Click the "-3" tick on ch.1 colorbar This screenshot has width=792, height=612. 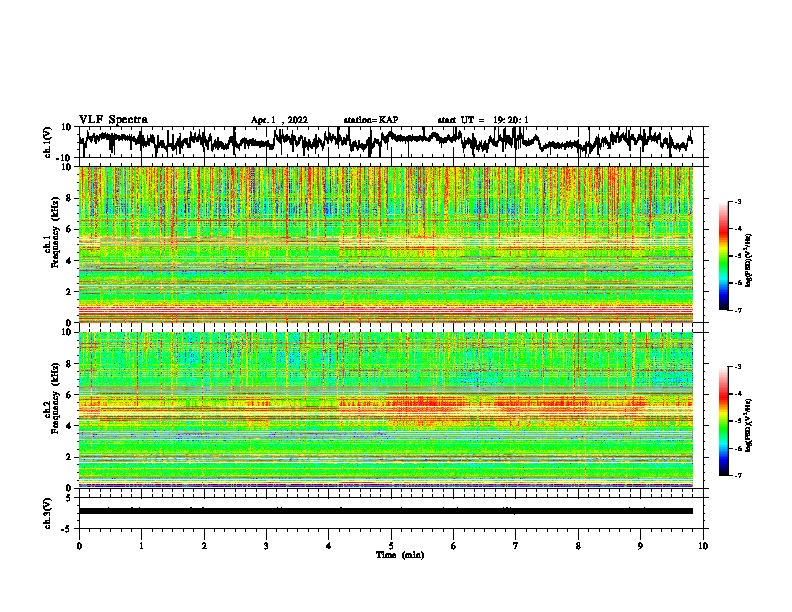(x=738, y=202)
